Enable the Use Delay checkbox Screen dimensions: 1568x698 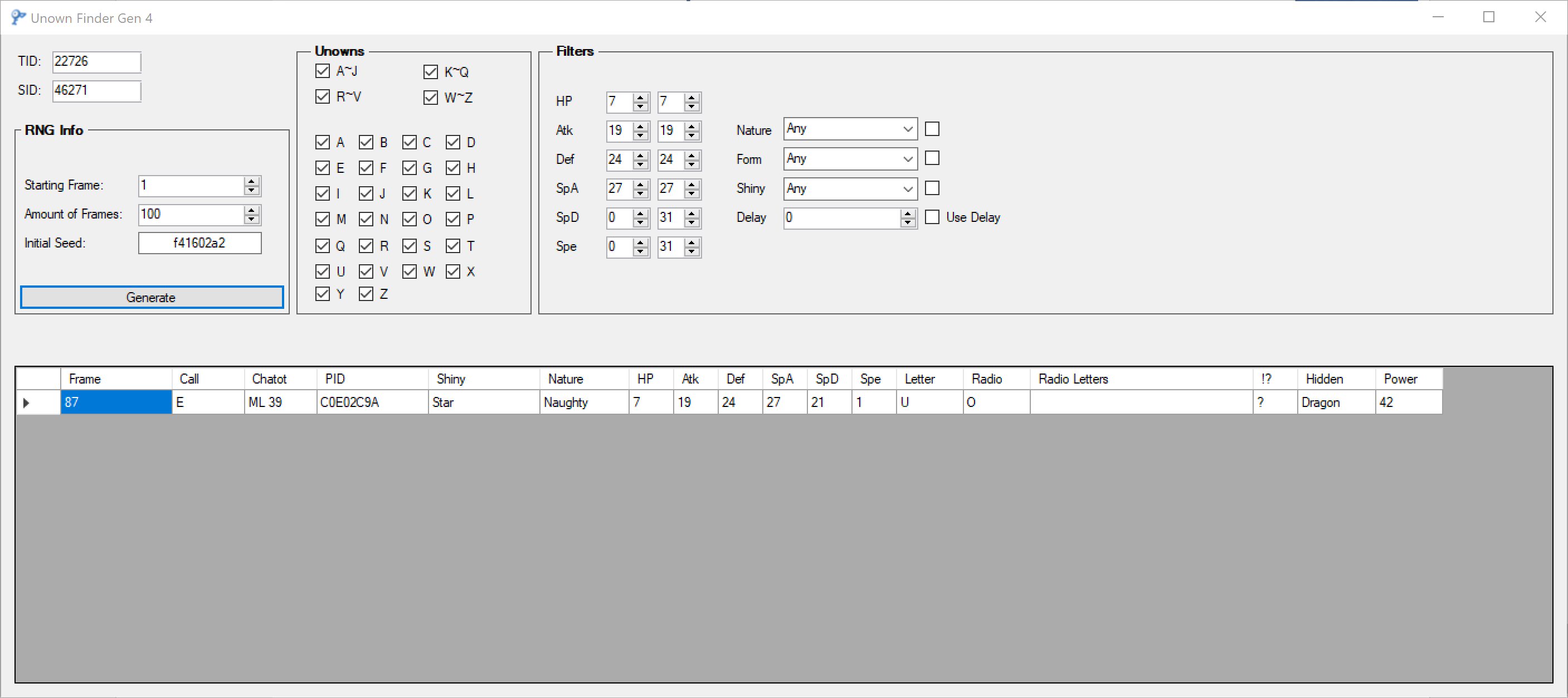click(x=932, y=217)
